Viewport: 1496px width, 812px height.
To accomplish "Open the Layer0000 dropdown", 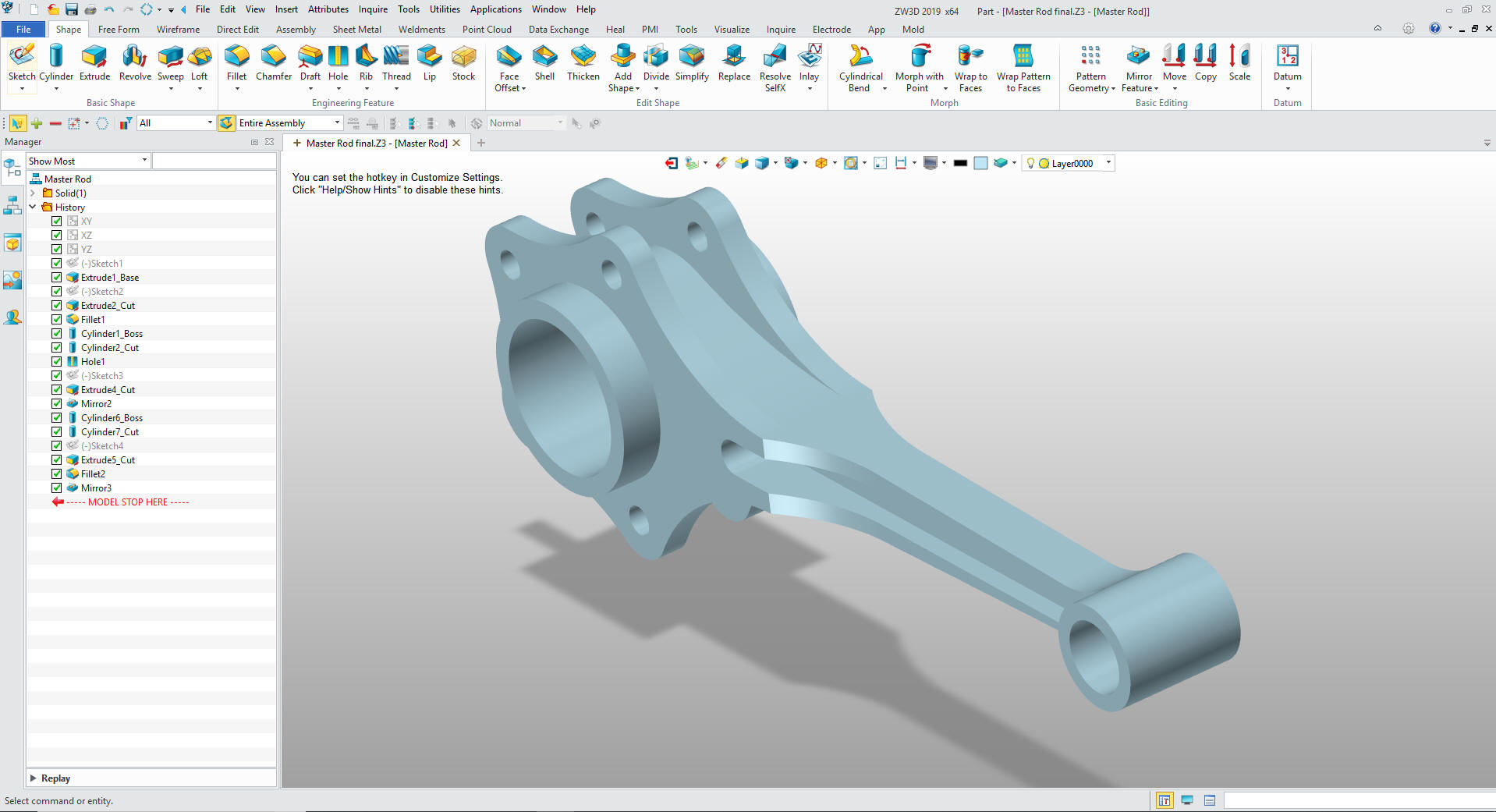I will click(1108, 163).
